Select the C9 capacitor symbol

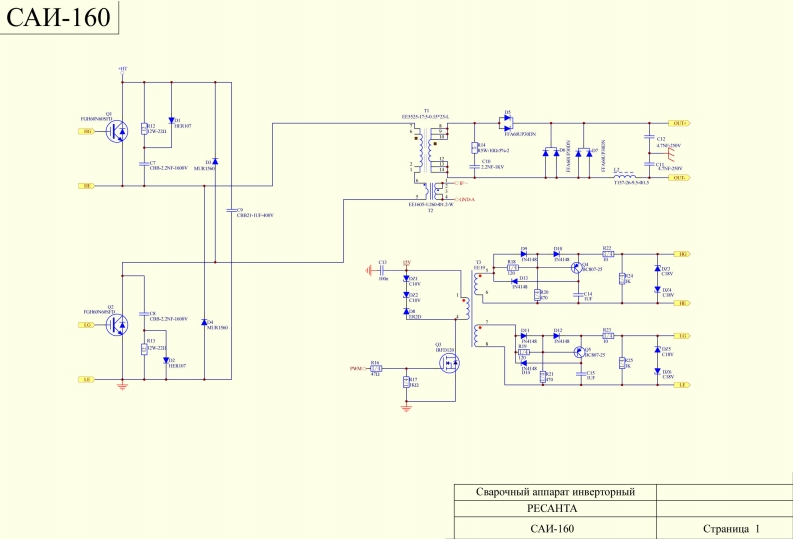pos(231,211)
